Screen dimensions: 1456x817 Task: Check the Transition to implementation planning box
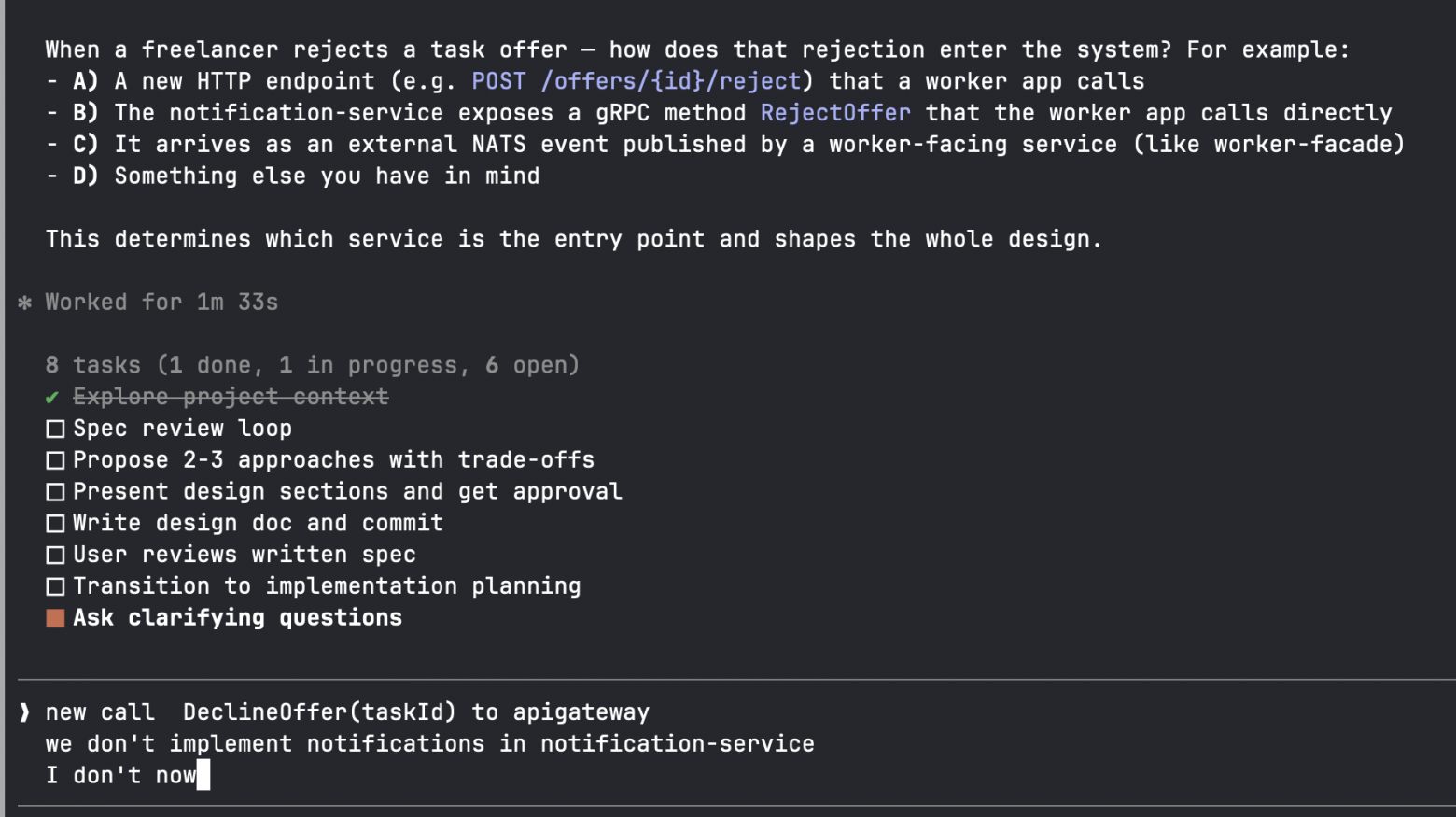click(55, 587)
